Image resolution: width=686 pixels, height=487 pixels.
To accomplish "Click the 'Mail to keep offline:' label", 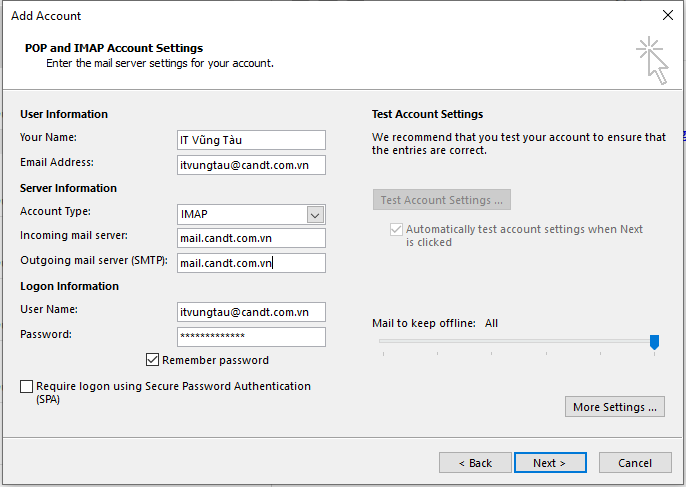I will coord(424,323).
